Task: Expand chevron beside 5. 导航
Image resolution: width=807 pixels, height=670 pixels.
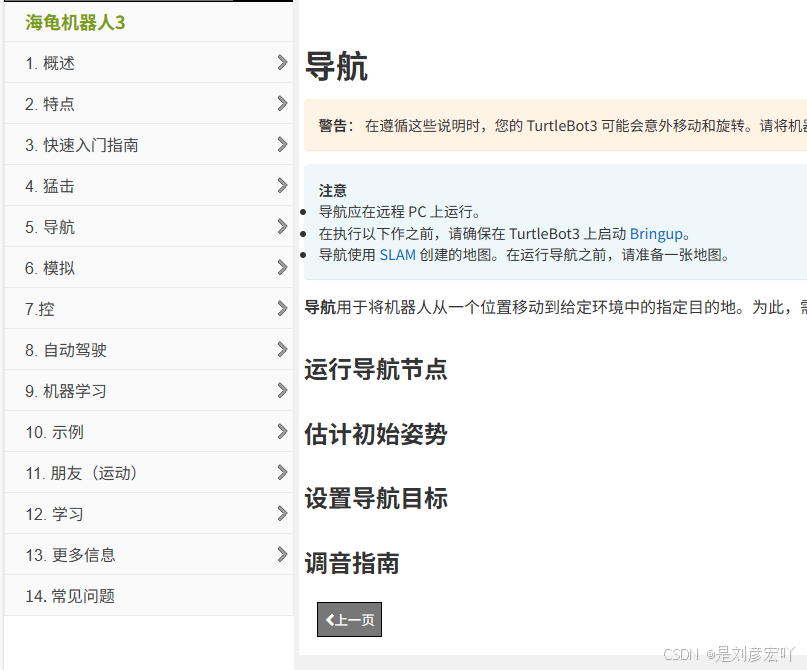Action: [x=282, y=226]
